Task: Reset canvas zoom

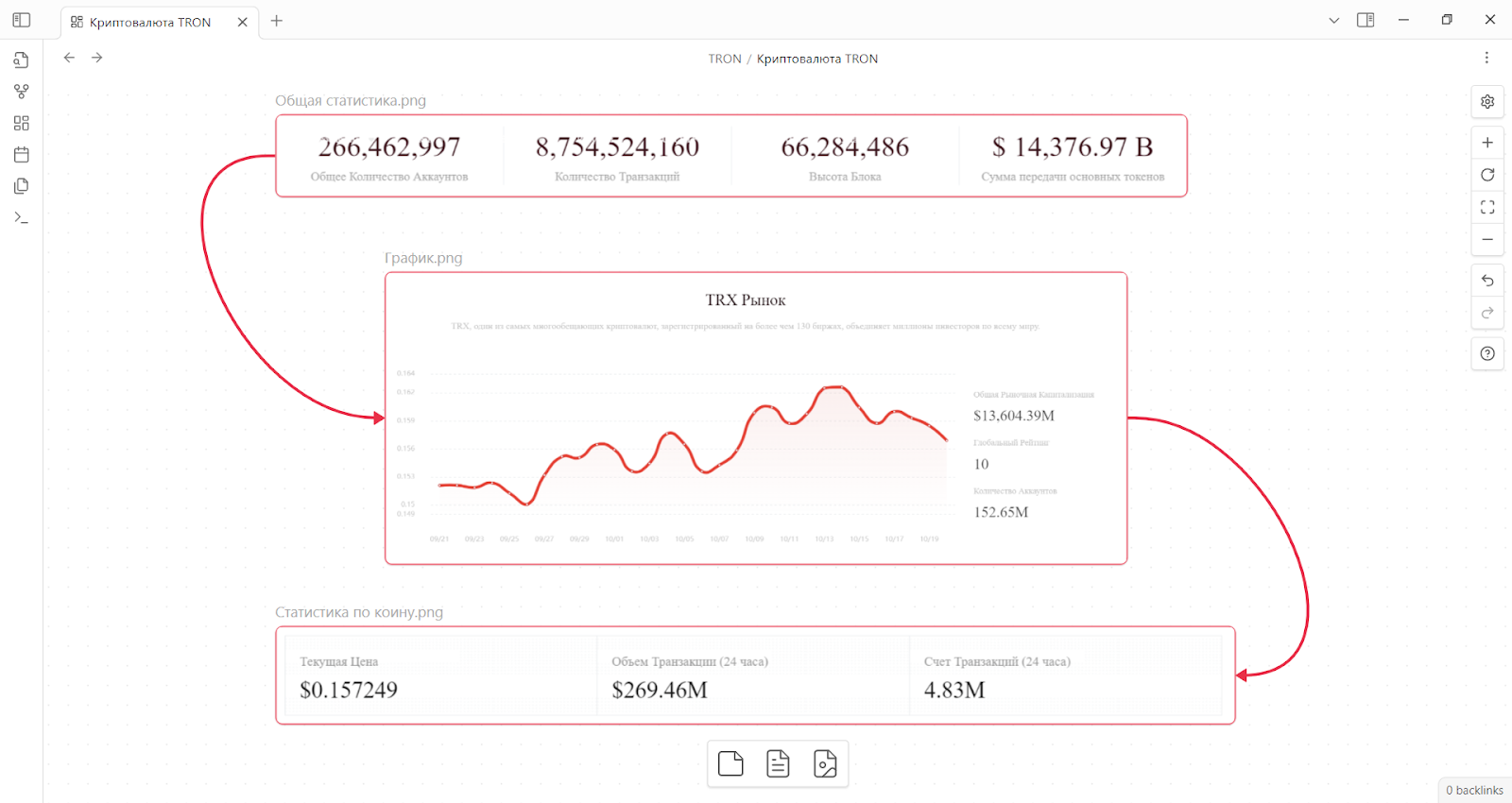Action: [1487, 175]
